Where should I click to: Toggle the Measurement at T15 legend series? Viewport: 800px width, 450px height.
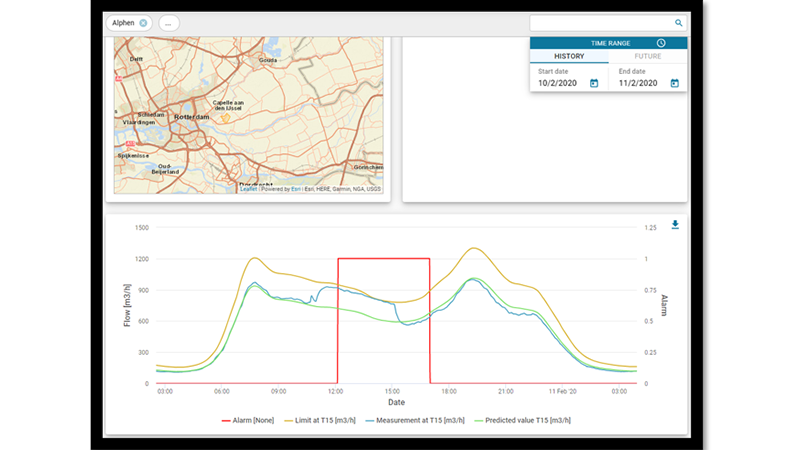pos(415,420)
